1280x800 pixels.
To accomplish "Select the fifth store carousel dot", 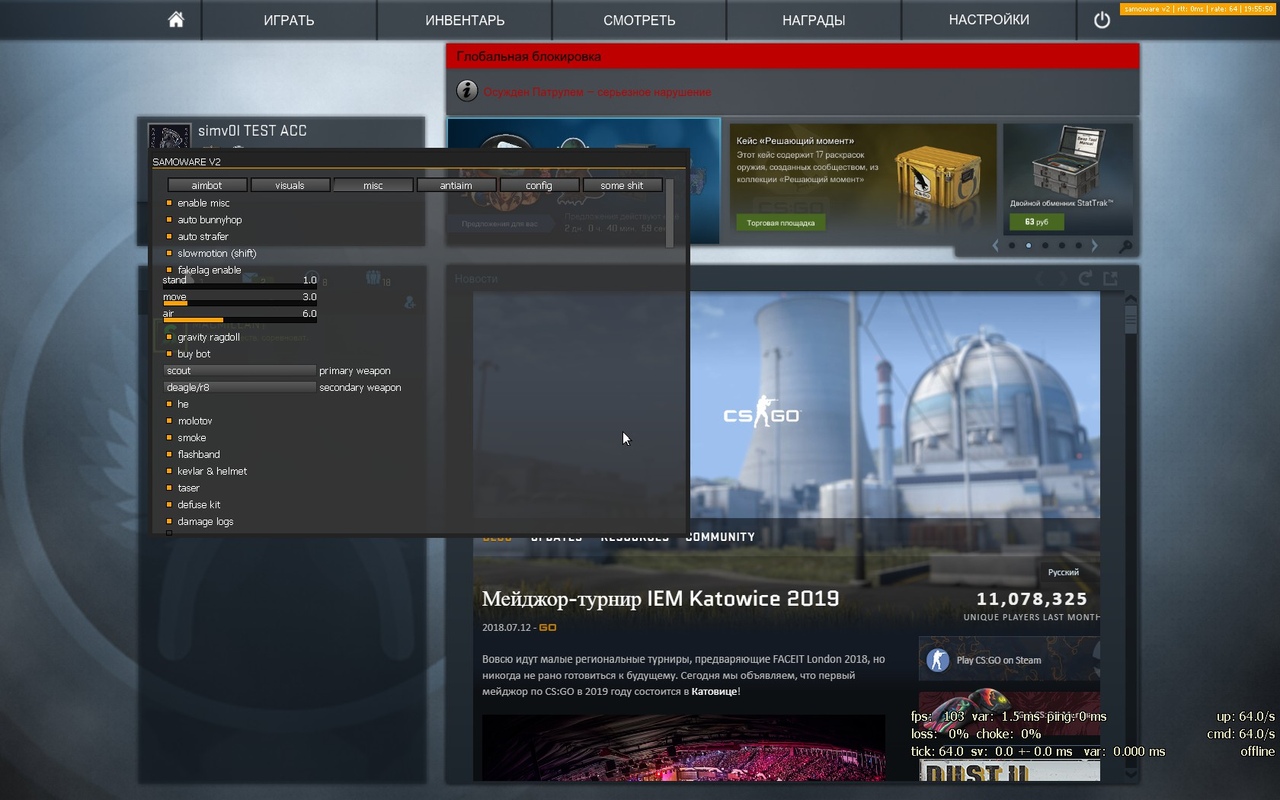I will 1078,245.
